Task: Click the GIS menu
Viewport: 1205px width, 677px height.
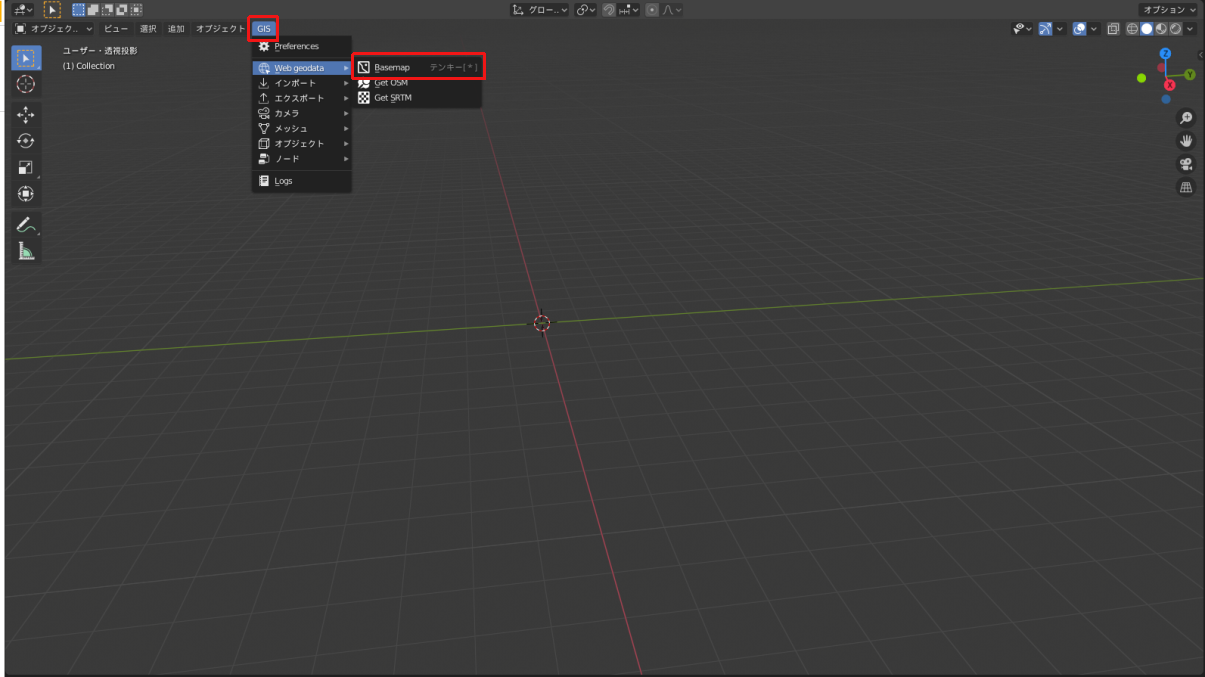Action: pos(263,29)
